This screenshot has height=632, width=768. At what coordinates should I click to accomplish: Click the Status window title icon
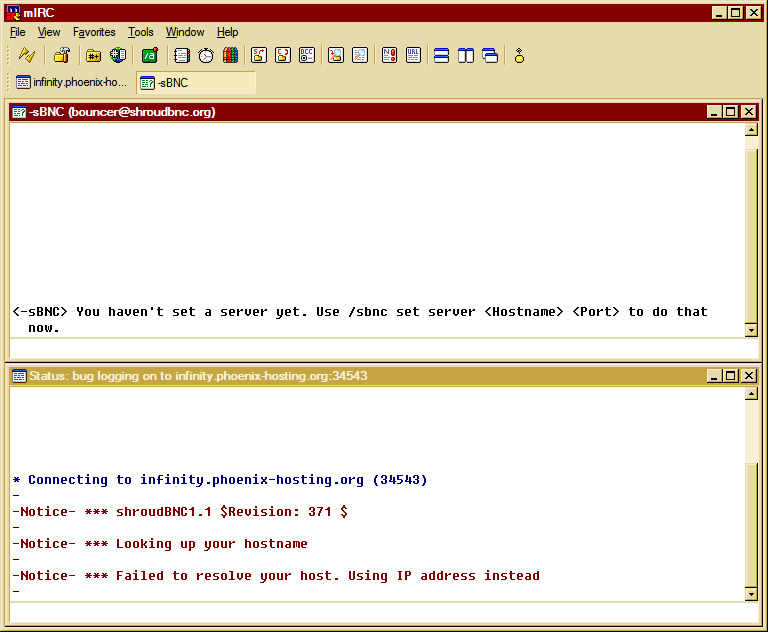coord(19,376)
